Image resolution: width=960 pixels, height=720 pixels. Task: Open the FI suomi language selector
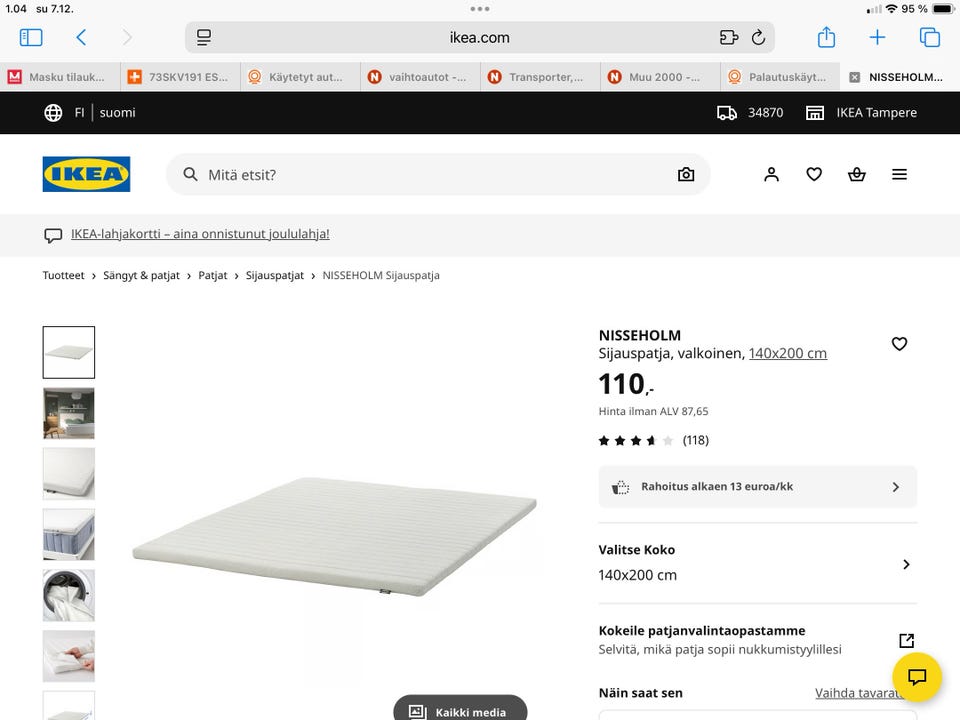tap(90, 113)
